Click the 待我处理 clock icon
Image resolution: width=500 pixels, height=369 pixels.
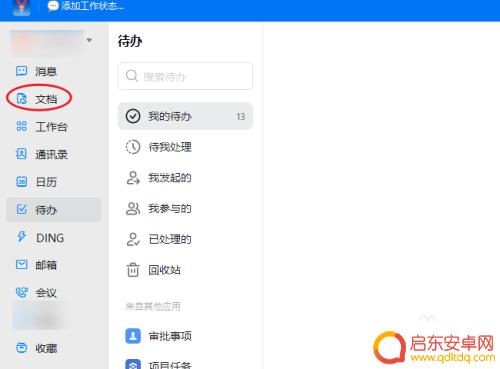click(133, 147)
